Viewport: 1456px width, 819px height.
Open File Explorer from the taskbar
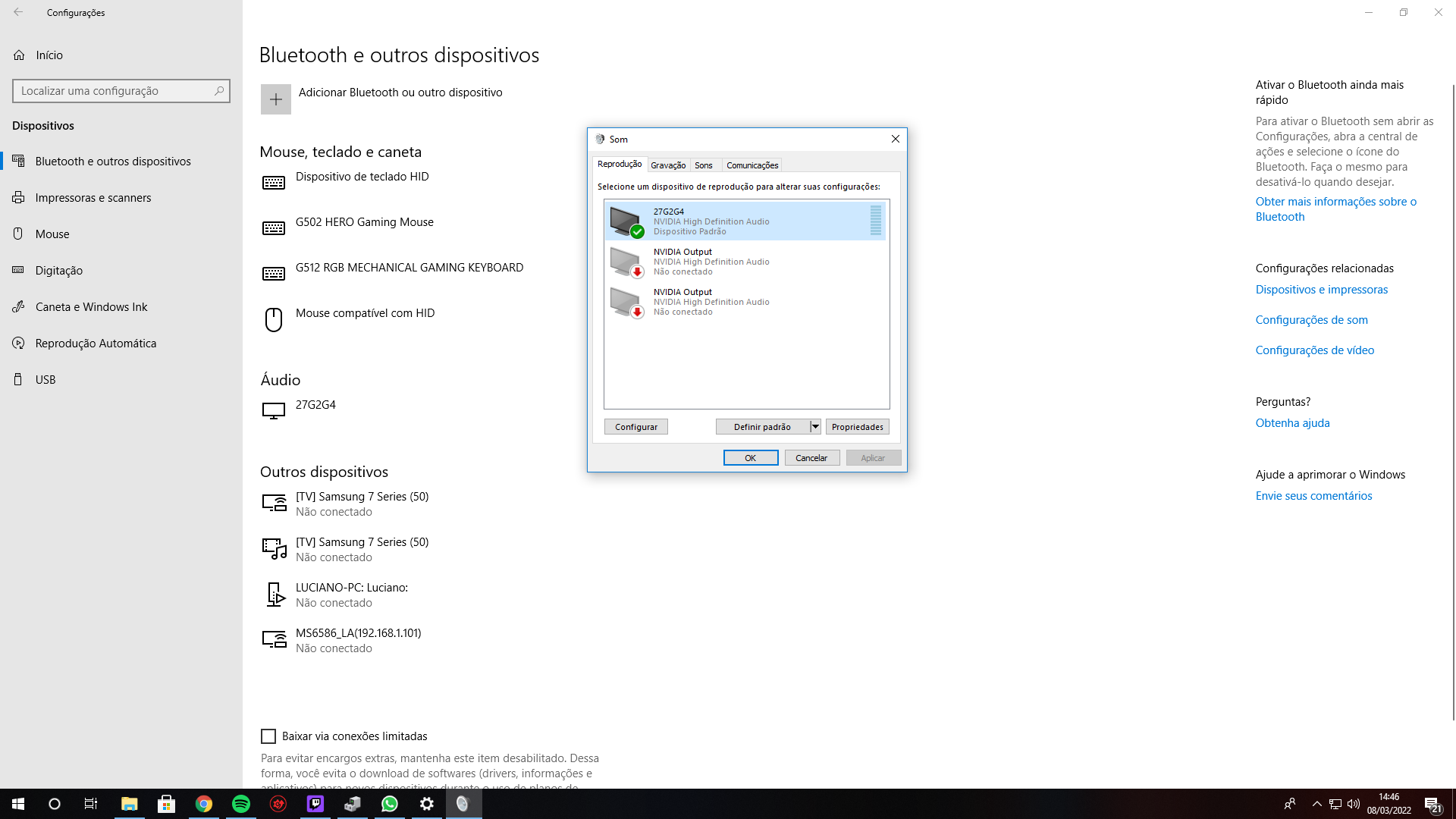(130, 804)
